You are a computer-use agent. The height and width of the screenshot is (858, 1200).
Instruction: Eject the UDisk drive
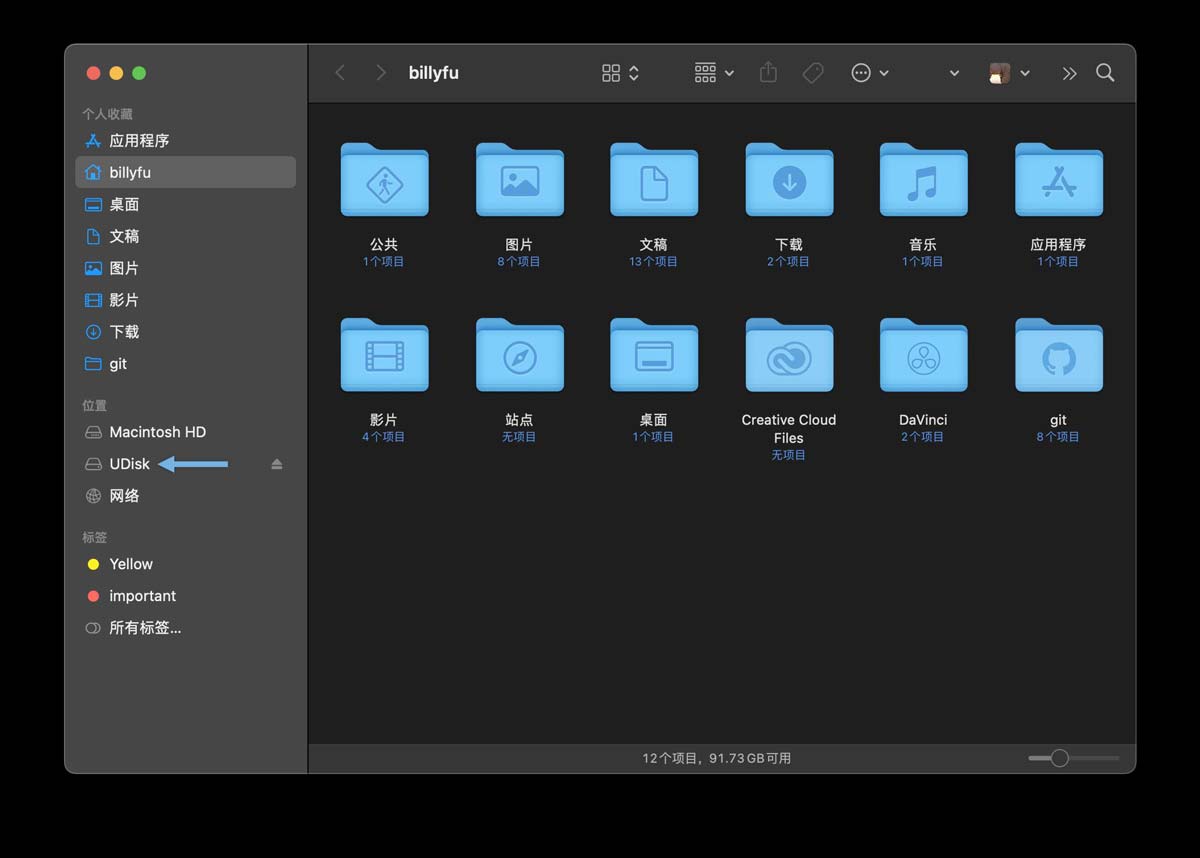277,464
